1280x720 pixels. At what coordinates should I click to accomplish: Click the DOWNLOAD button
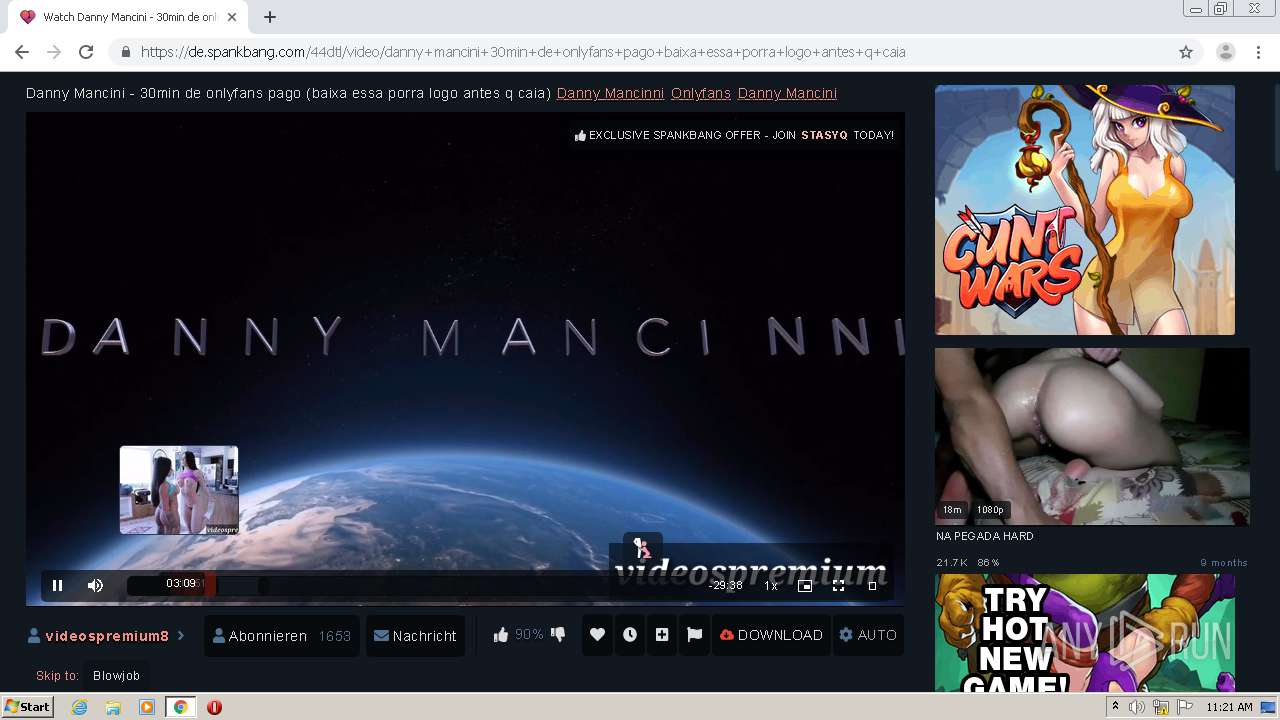coord(771,635)
